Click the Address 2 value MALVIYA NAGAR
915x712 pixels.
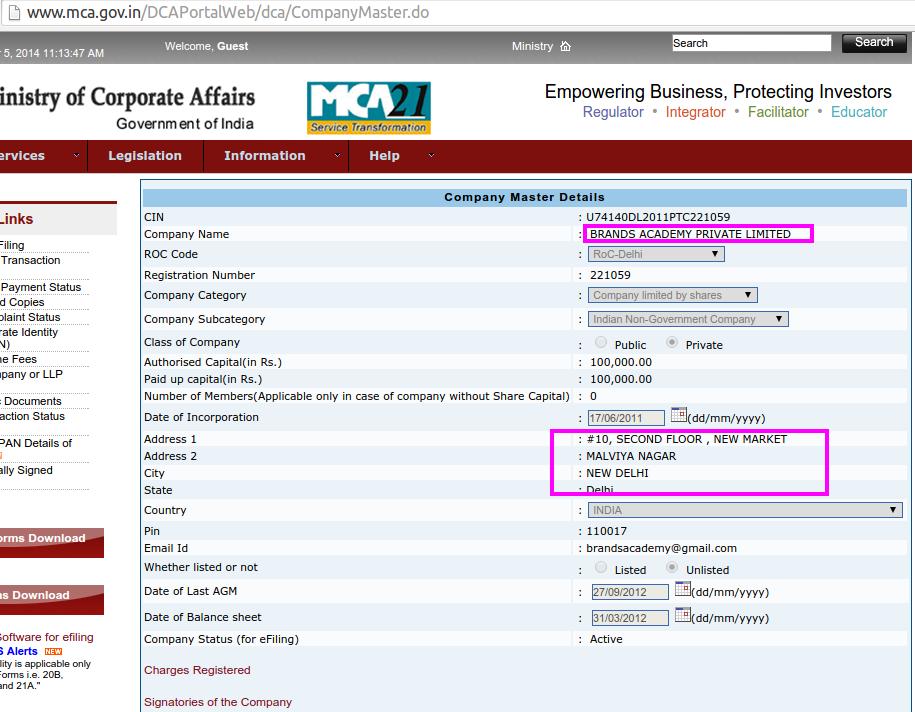coord(631,456)
